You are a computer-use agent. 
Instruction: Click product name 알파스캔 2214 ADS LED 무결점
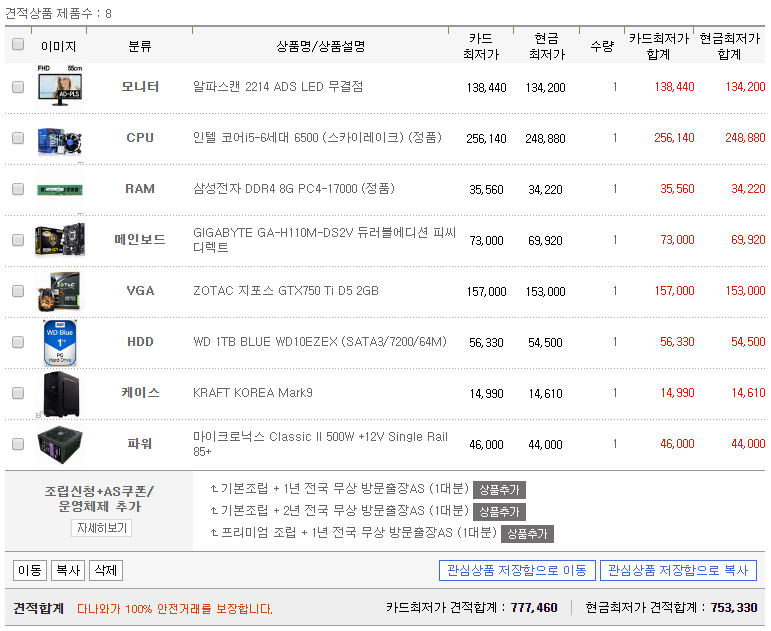[x=278, y=87]
